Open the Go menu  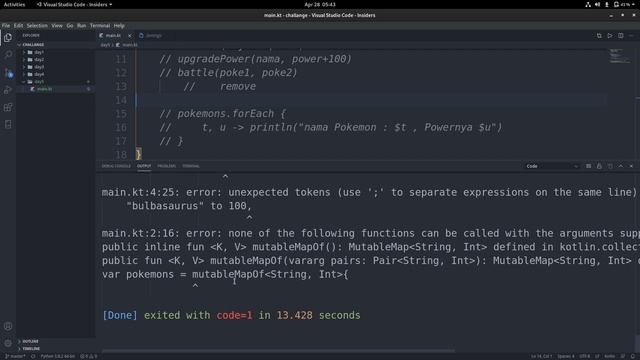[70, 25]
